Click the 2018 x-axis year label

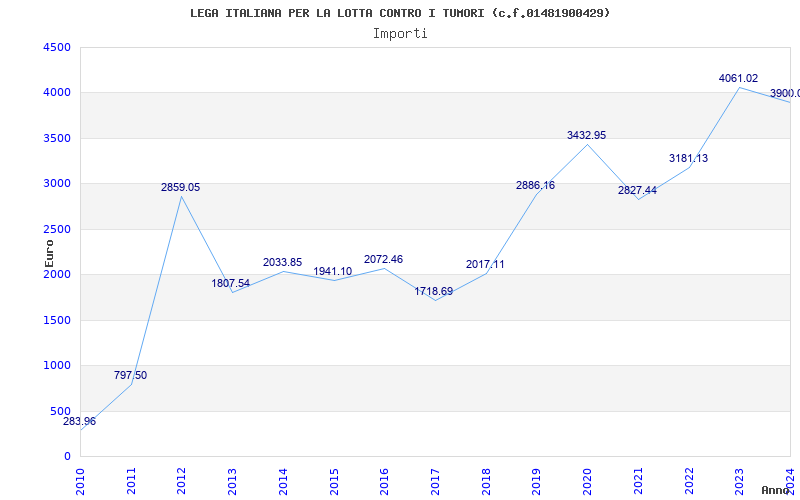[x=486, y=482]
